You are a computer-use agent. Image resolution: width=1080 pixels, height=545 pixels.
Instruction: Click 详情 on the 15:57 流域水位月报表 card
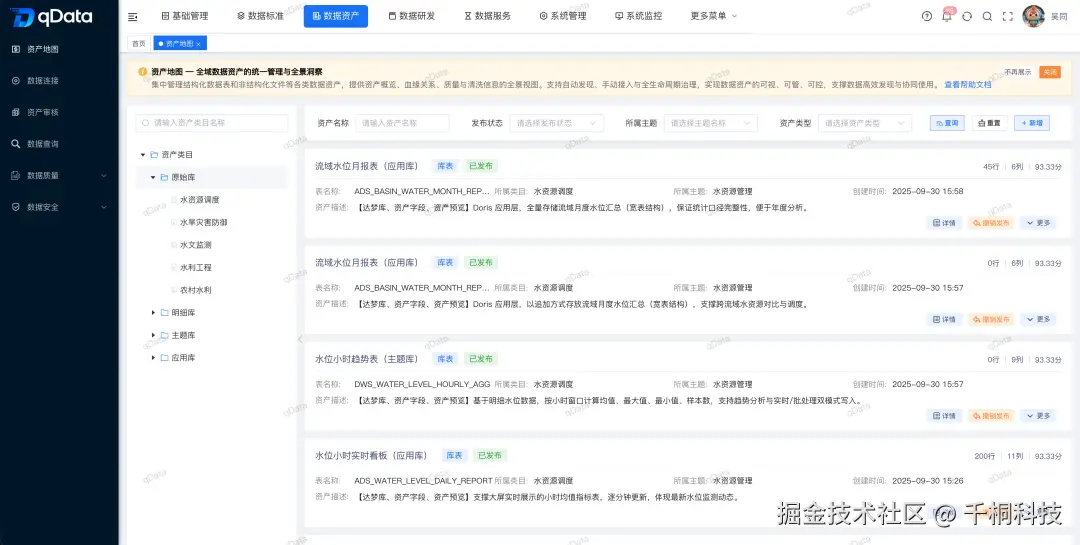tap(944, 320)
